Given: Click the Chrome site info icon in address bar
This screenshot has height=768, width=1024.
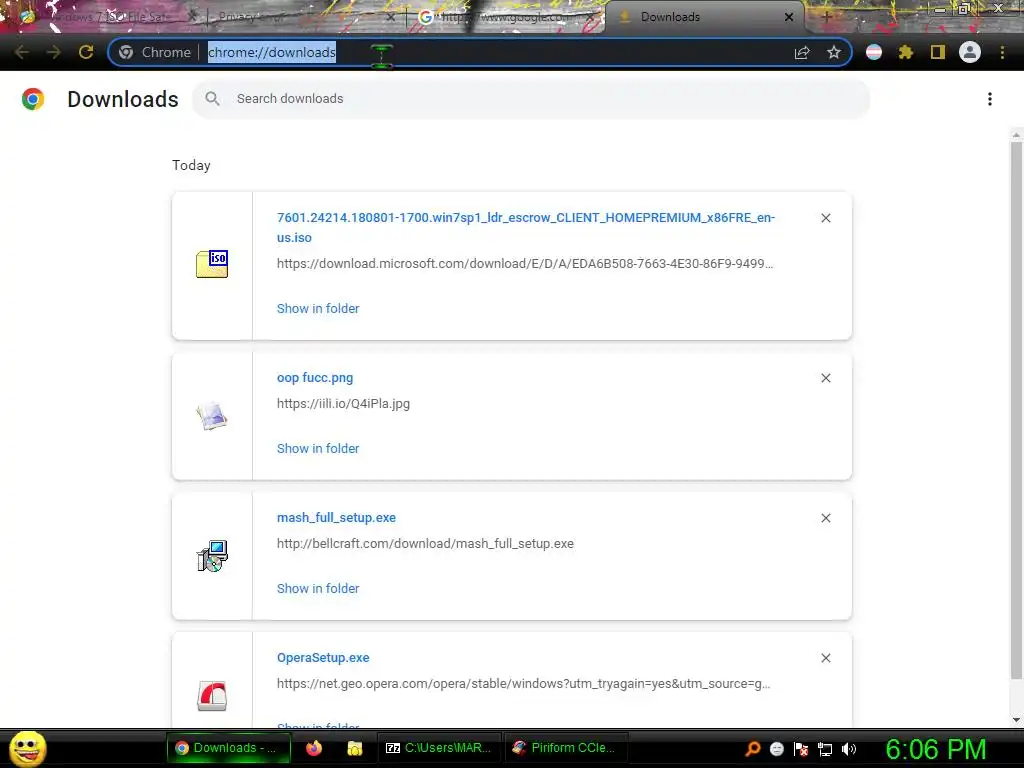Looking at the screenshot, I should [126, 52].
